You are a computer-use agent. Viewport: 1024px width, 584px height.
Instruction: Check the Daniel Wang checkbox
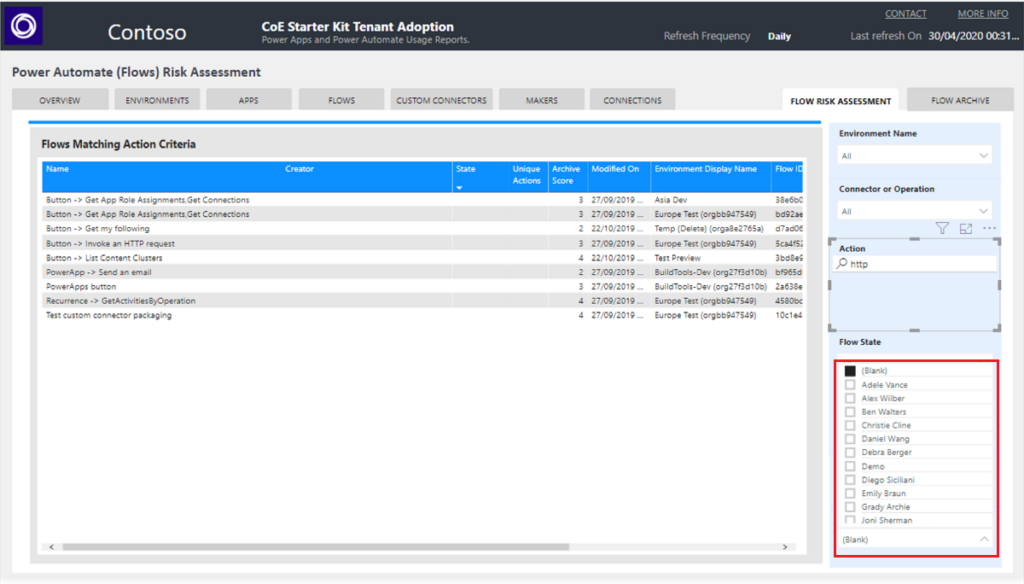pyautogui.click(x=849, y=438)
